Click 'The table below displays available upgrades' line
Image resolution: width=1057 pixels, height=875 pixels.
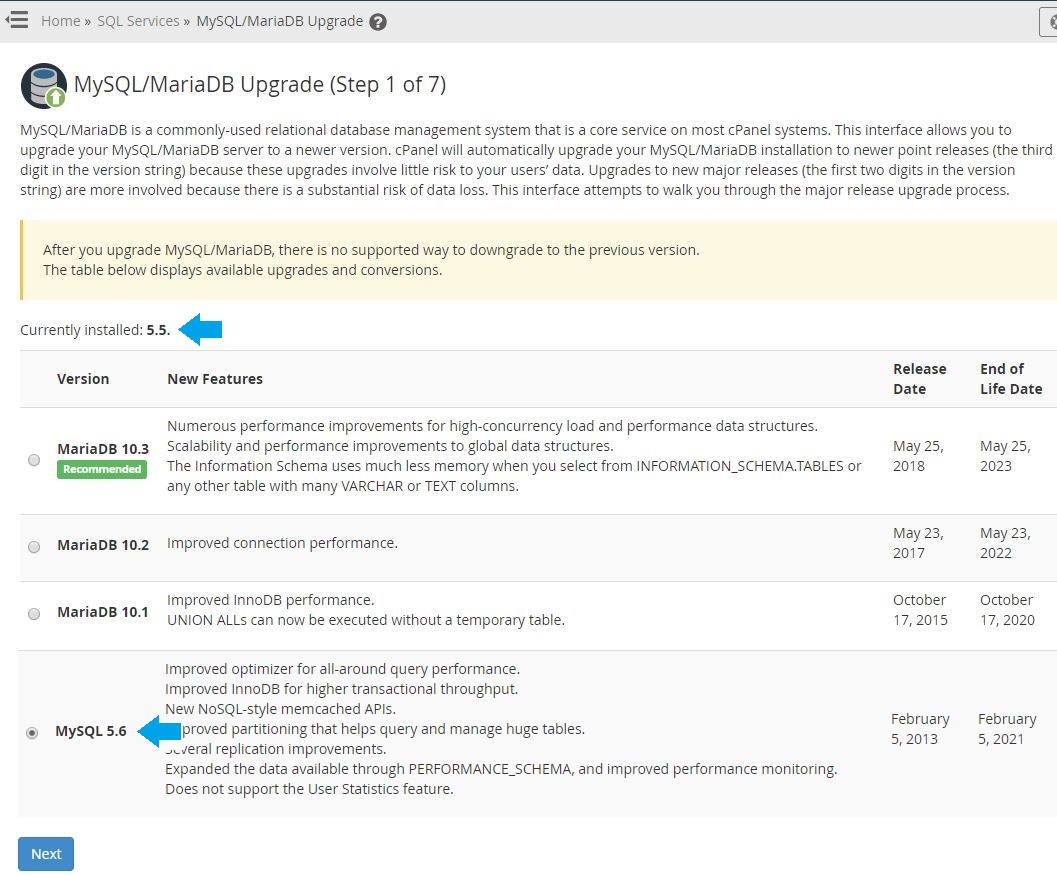coord(243,270)
